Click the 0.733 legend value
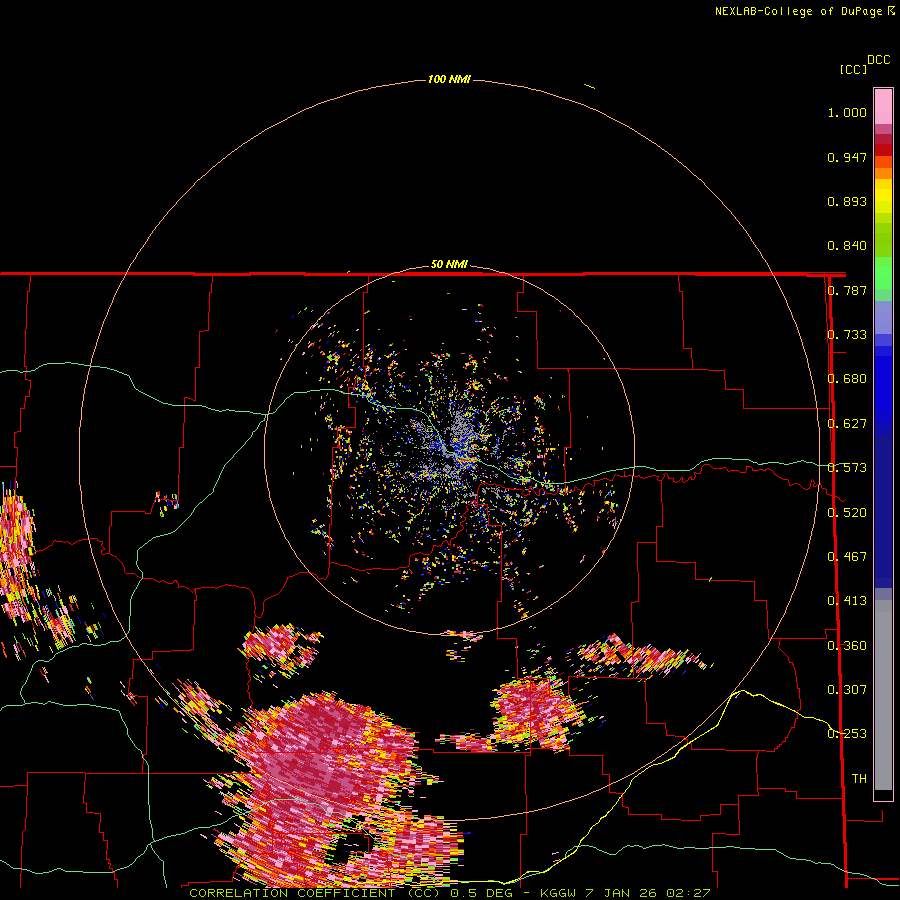The image size is (900, 900). [847, 335]
